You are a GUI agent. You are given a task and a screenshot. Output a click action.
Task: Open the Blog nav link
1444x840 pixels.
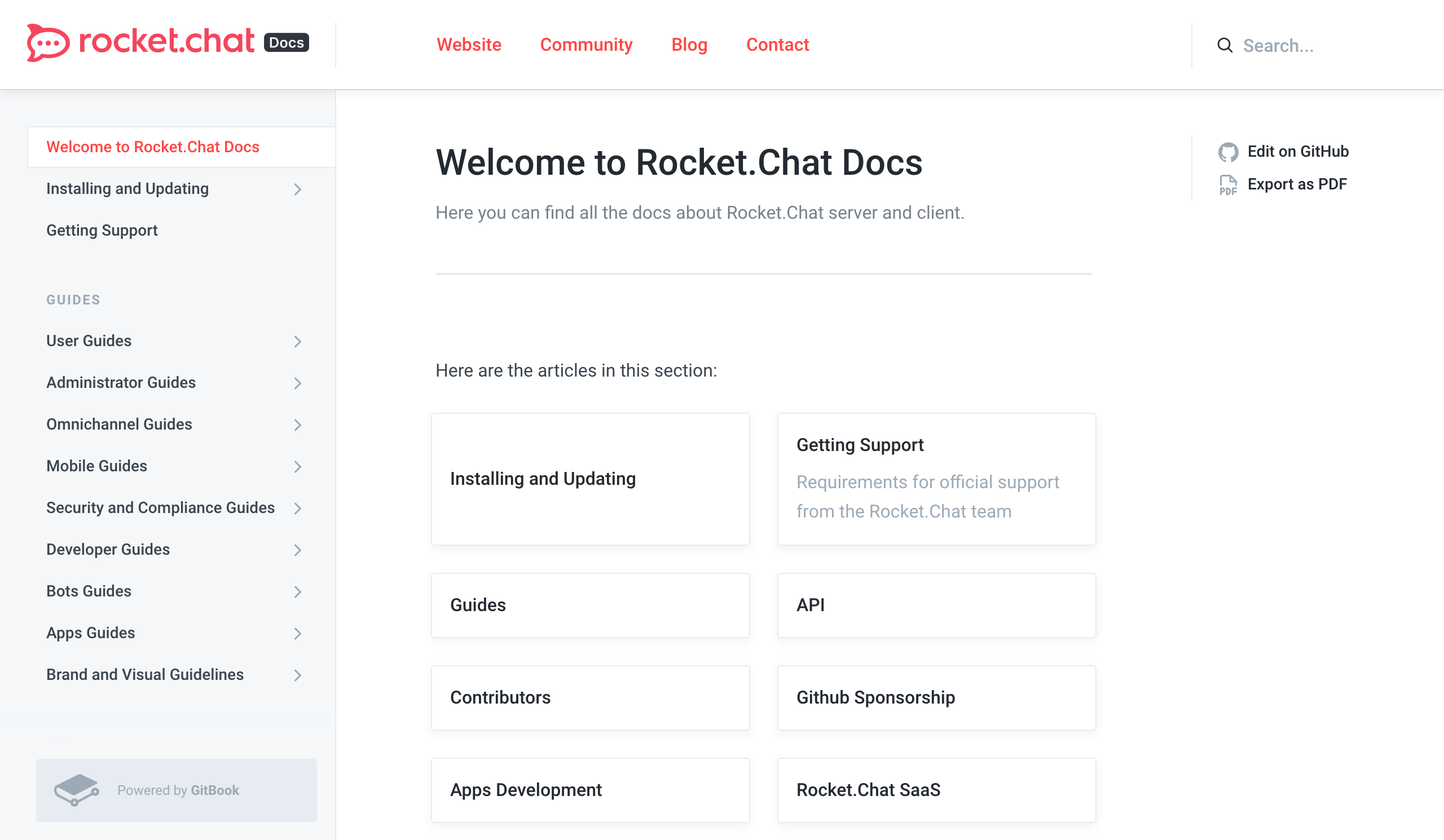tap(689, 45)
